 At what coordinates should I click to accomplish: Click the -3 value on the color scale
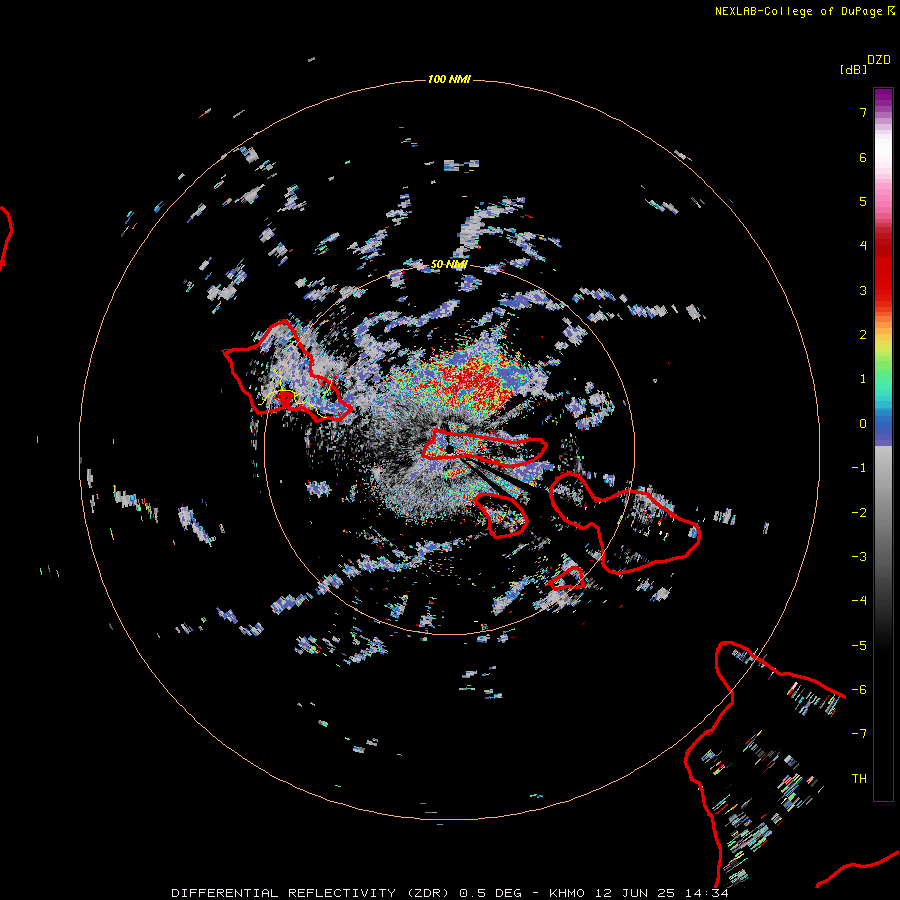click(859, 557)
